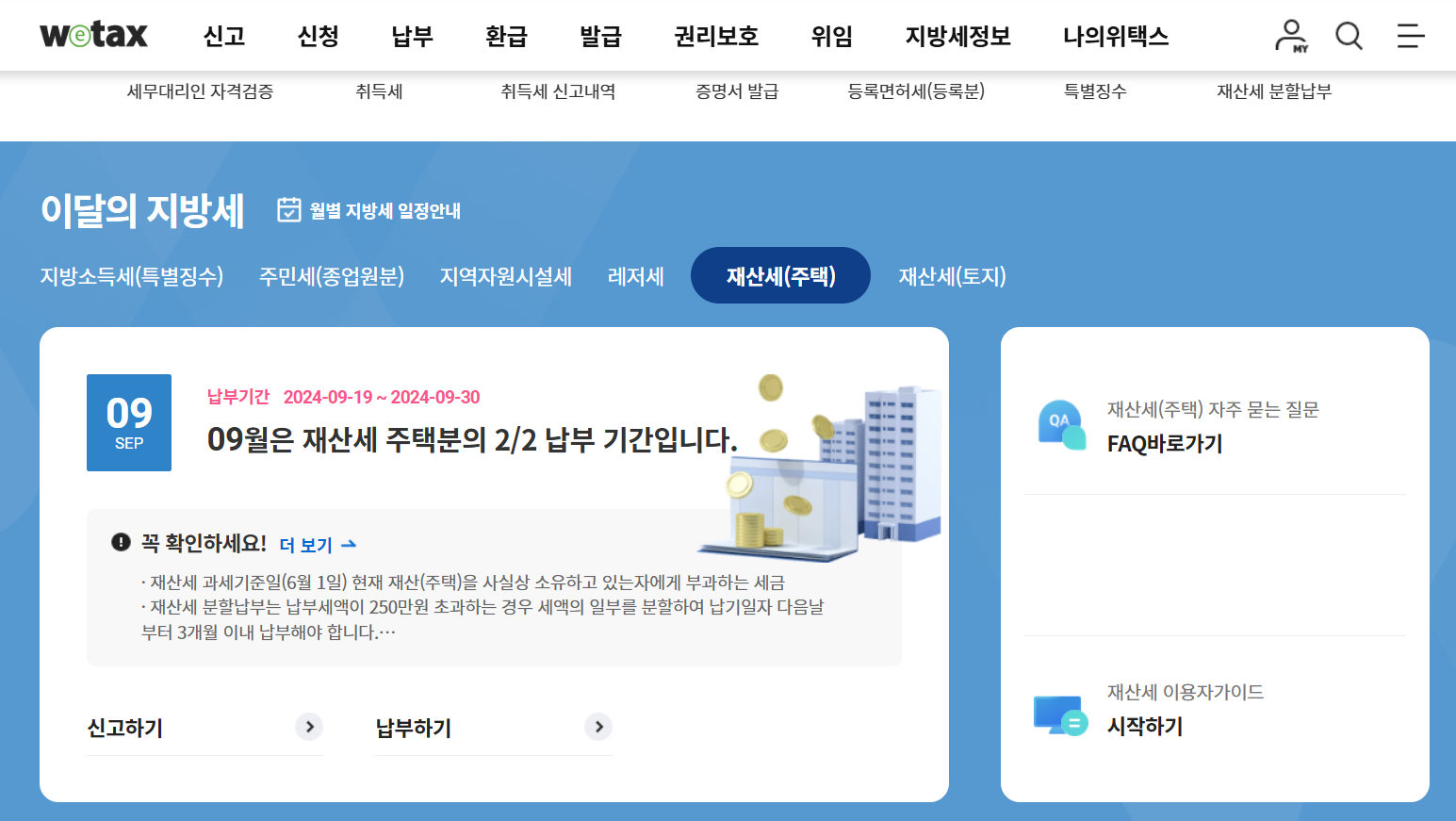Viewport: 1456px width, 821px height.
Task: Click the notice about 재산세 분할납부 250만원
Action: [x=483, y=619]
